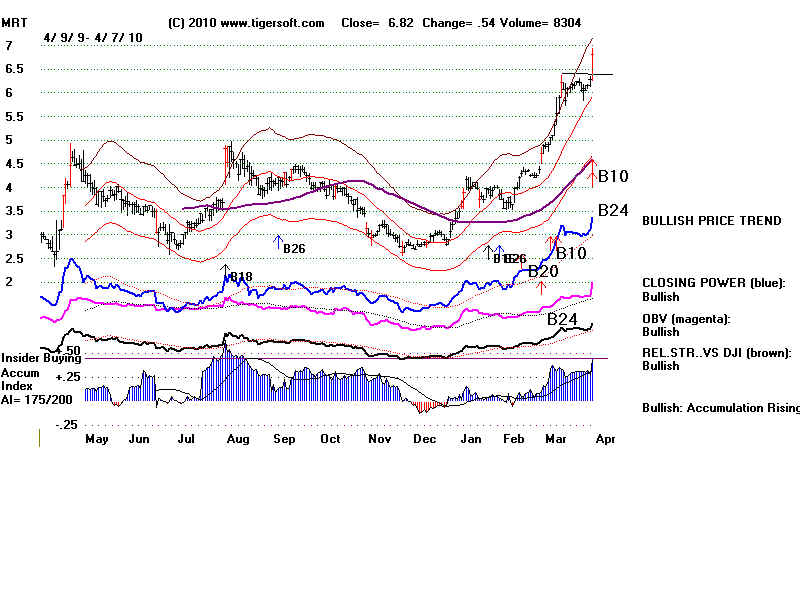800x600 pixels.
Task: Select the 3.5 price axis label
Action: pyautogui.click(x=14, y=211)
